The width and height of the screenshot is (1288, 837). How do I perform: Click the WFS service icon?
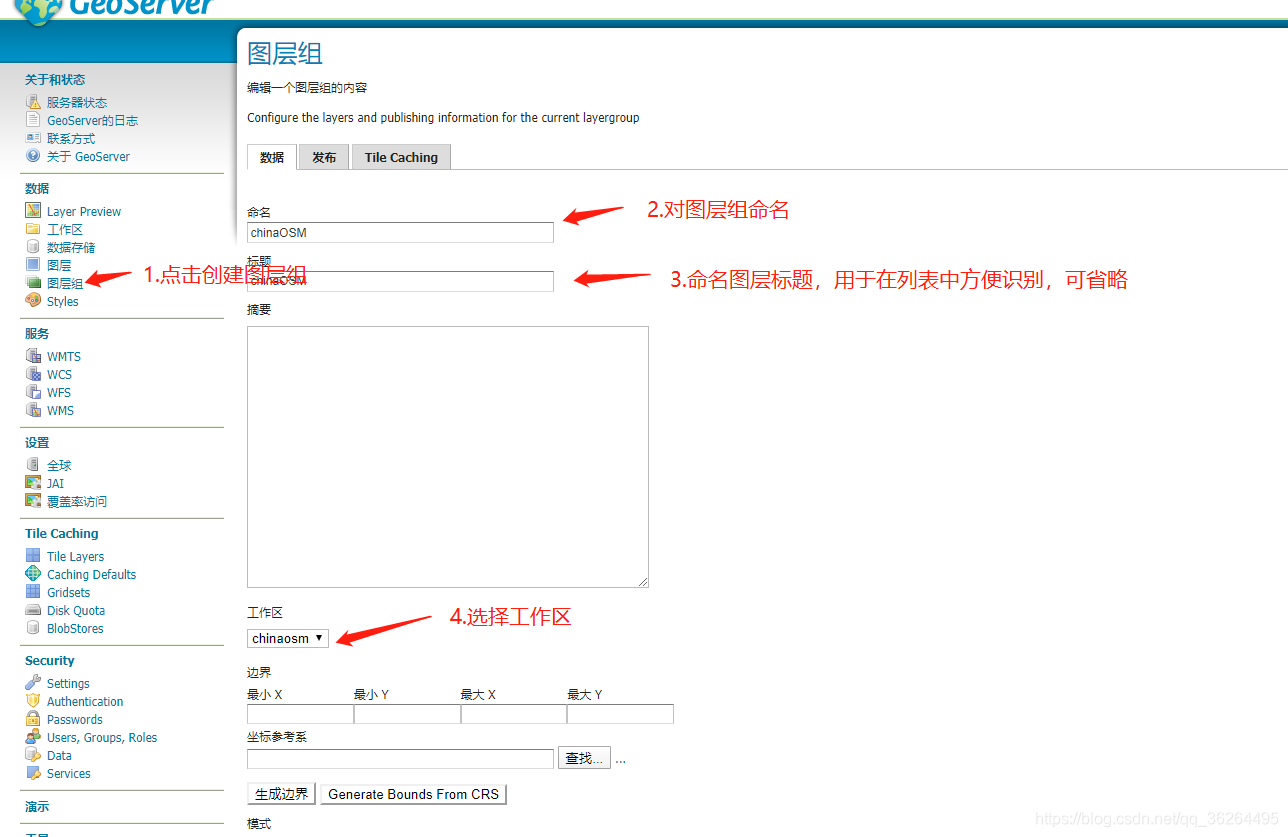pyautogui.click(x=33, y=392)
